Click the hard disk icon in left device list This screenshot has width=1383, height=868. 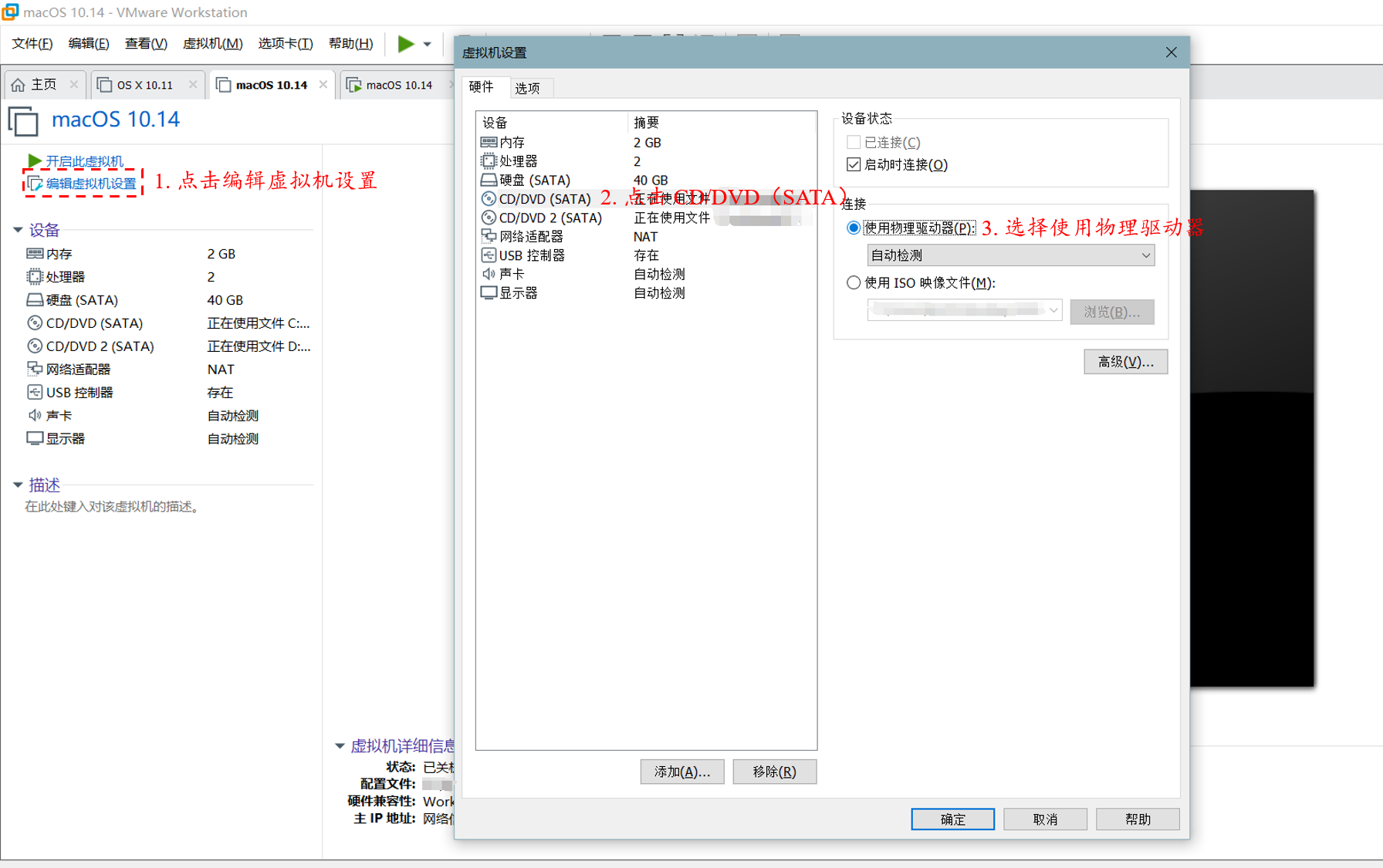35,300
